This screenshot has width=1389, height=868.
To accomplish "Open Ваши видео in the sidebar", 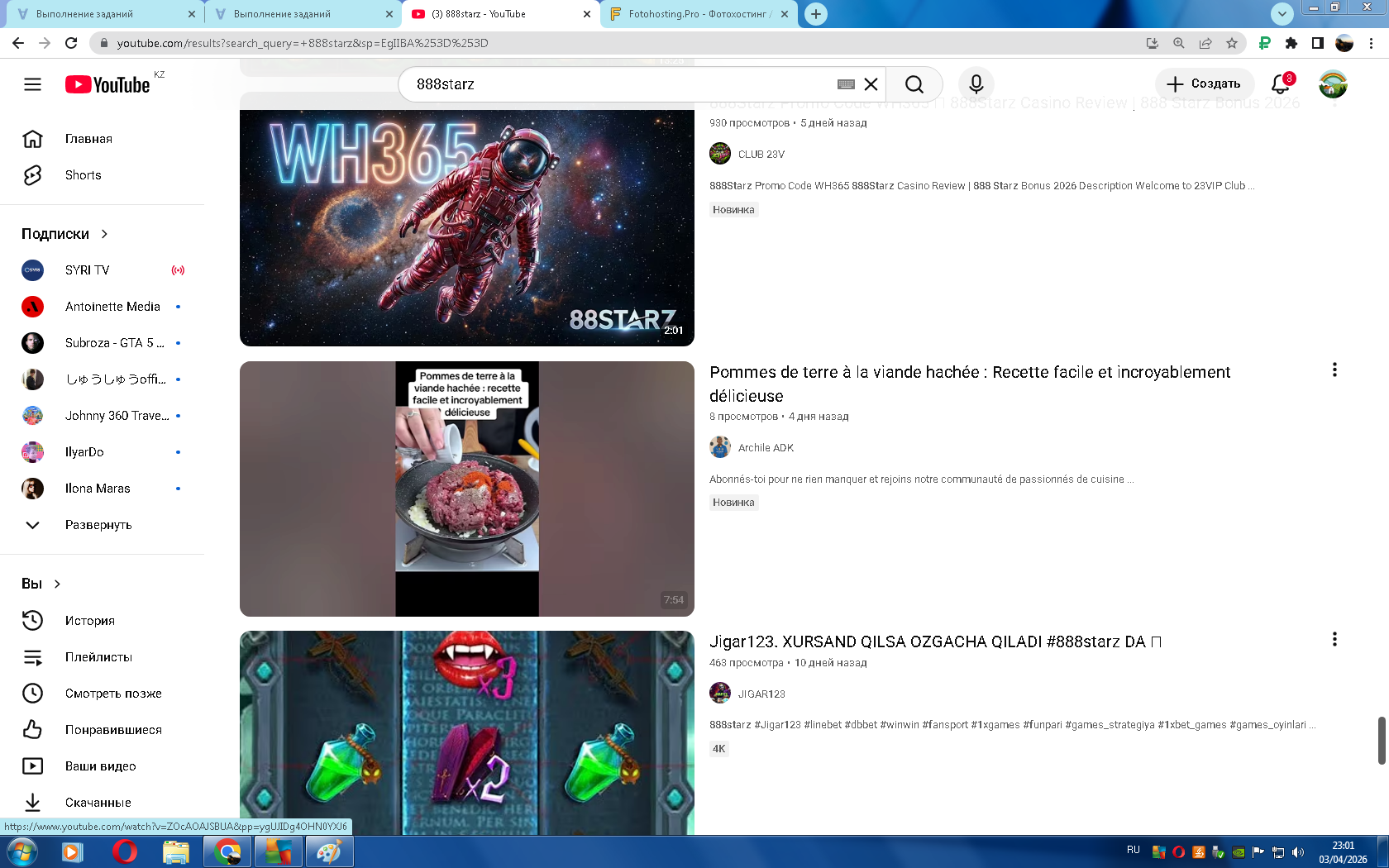I will click(x=102, y=766).
